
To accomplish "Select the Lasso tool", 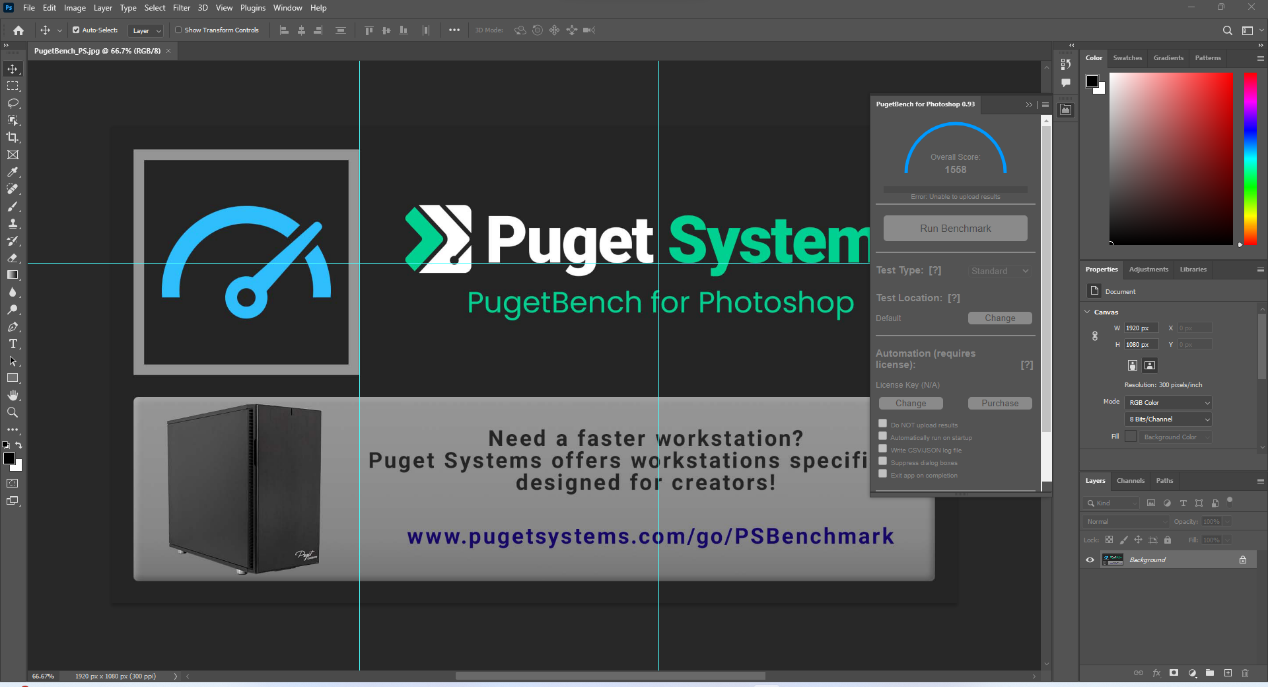I will point(13,103).
